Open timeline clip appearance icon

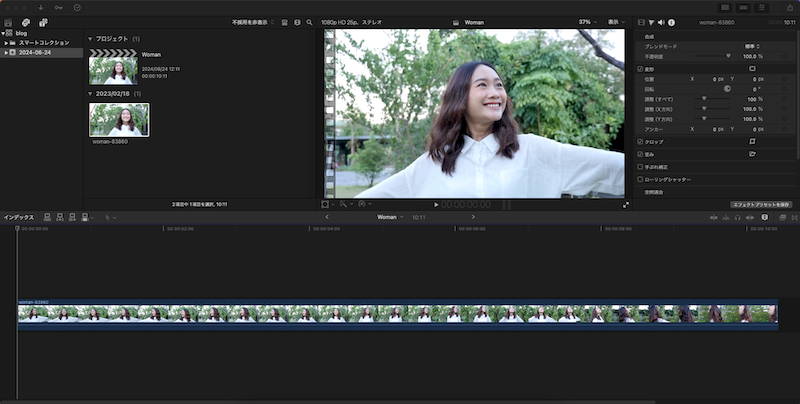pyautogui.click(x=764, y=217)
